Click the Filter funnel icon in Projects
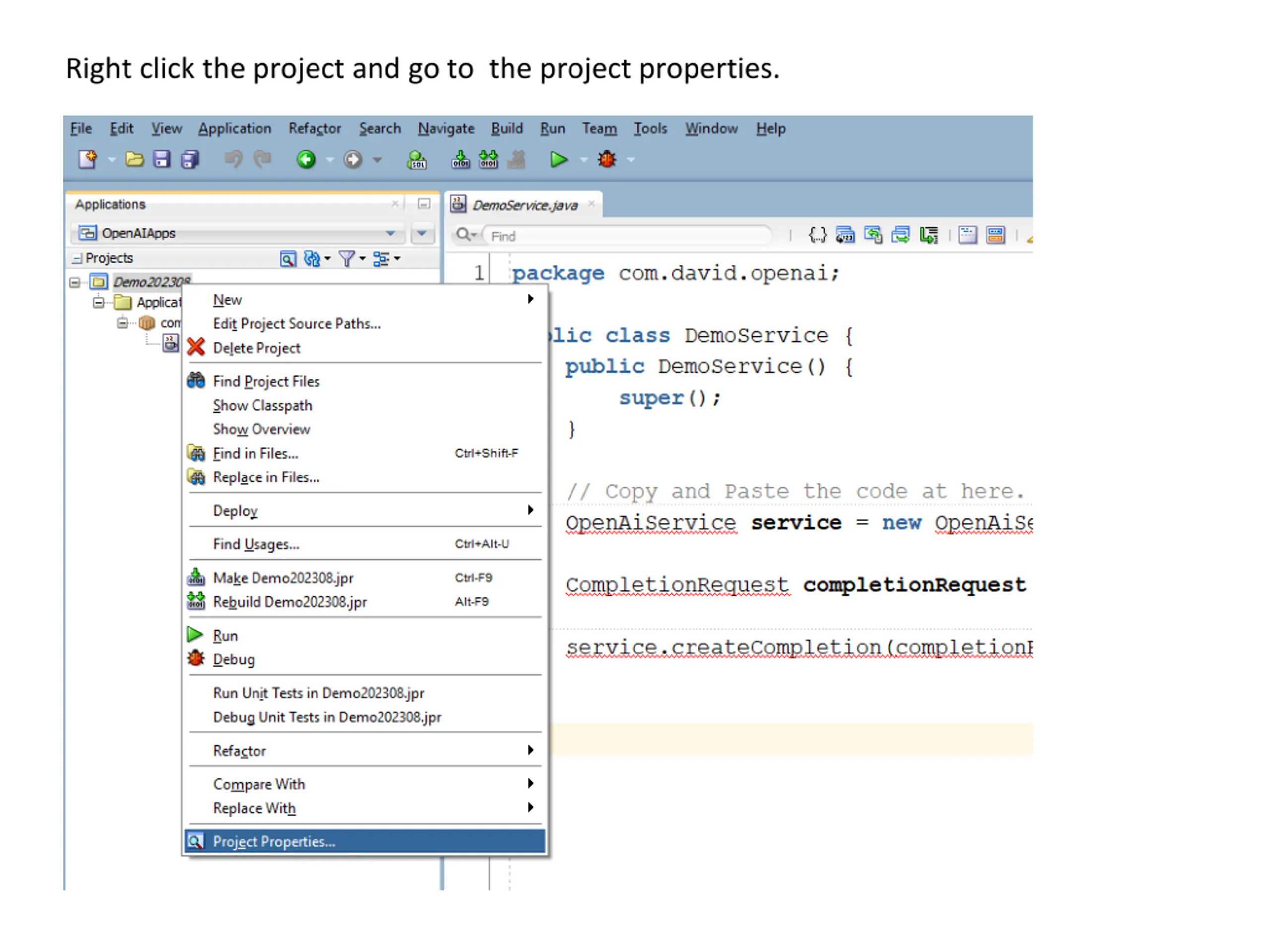Screen dimensions: 1270x952 pyautogui.click(x=347, y=259)
